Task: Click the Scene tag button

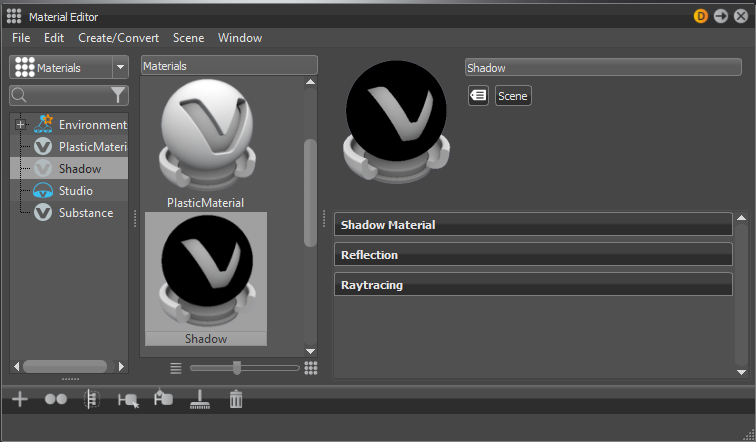Action: 513,95
